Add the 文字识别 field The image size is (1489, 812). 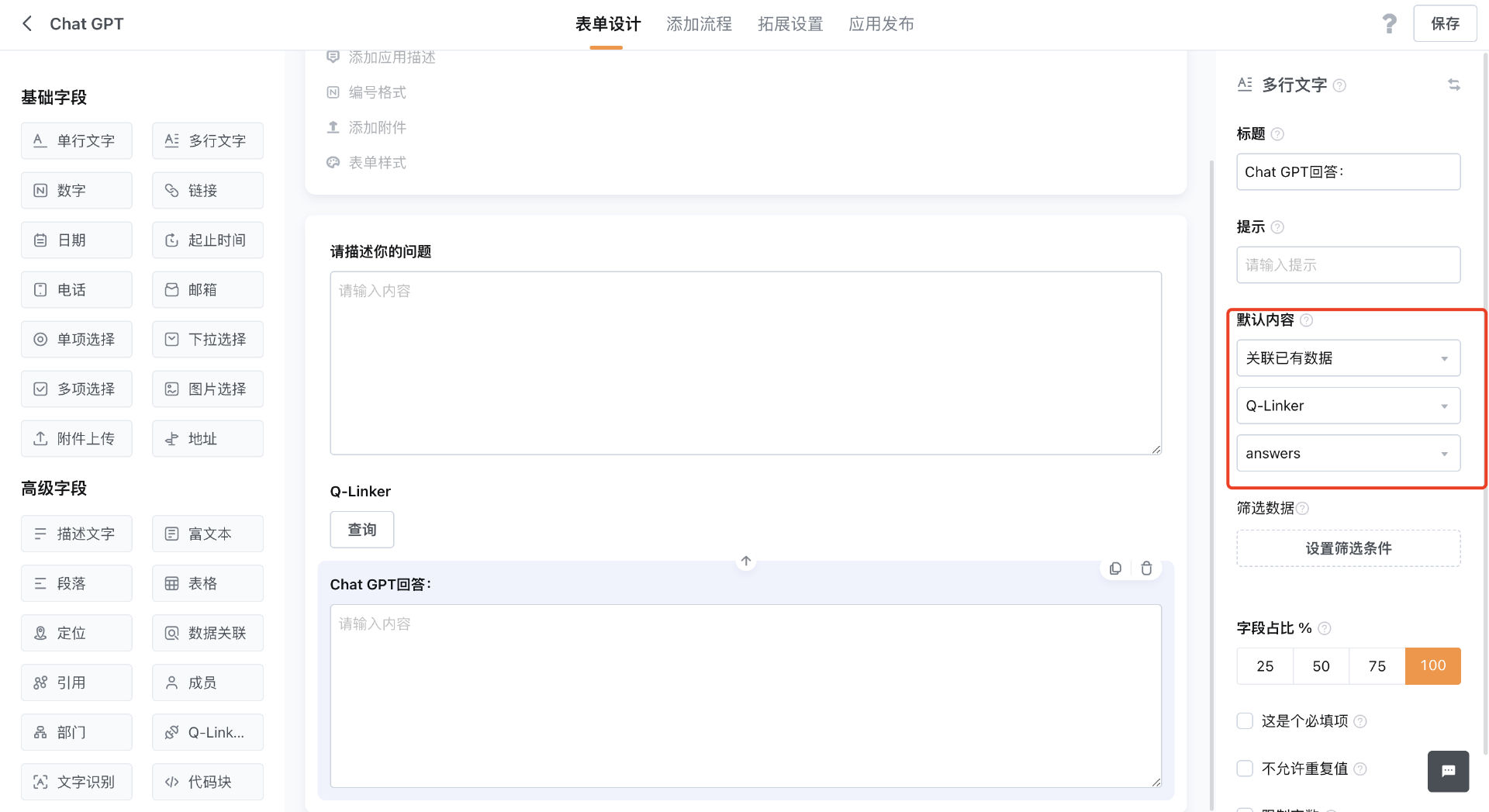[x=77, y=782]
